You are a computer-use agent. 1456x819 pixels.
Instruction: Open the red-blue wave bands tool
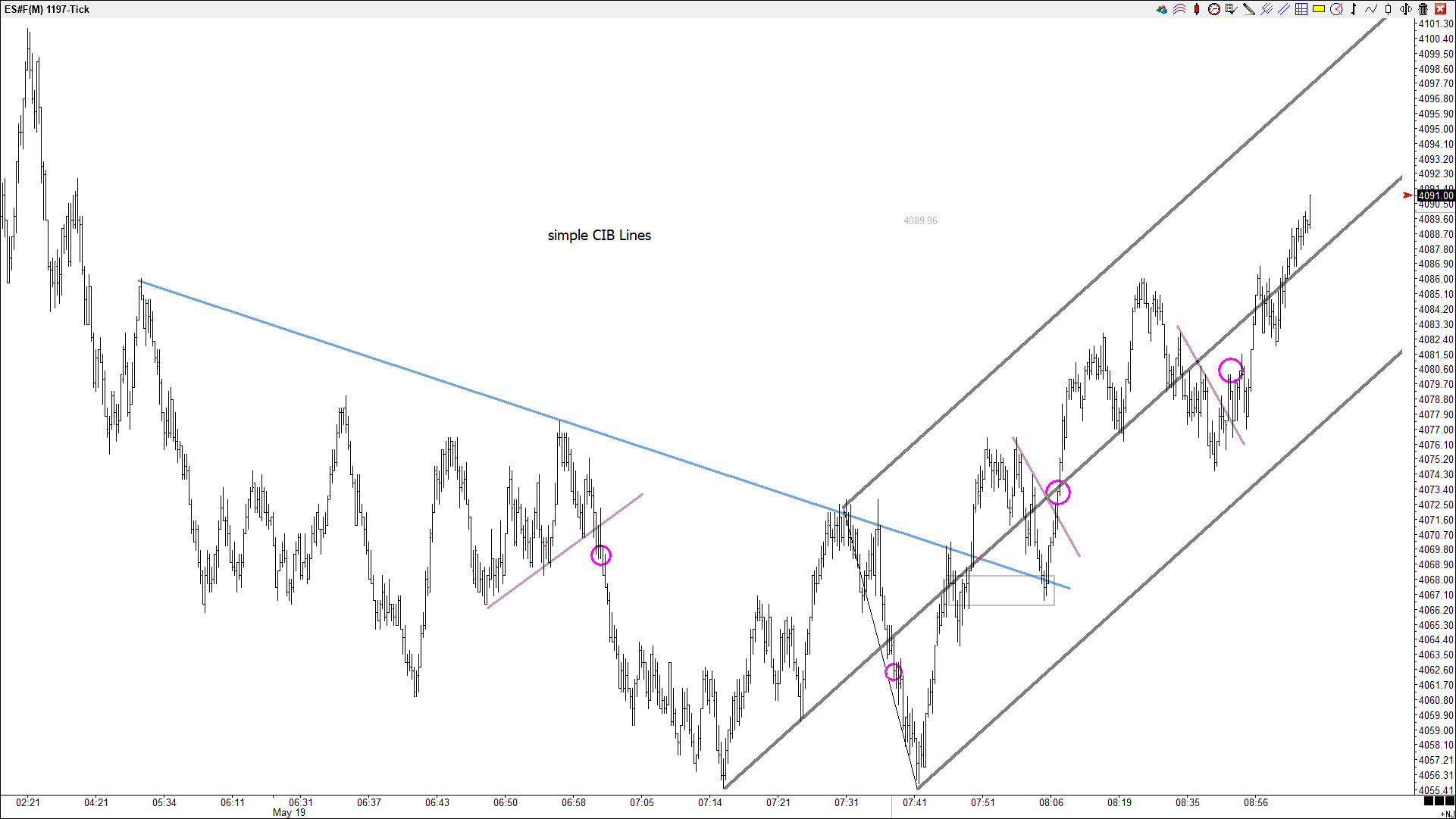coord(1179,9)
